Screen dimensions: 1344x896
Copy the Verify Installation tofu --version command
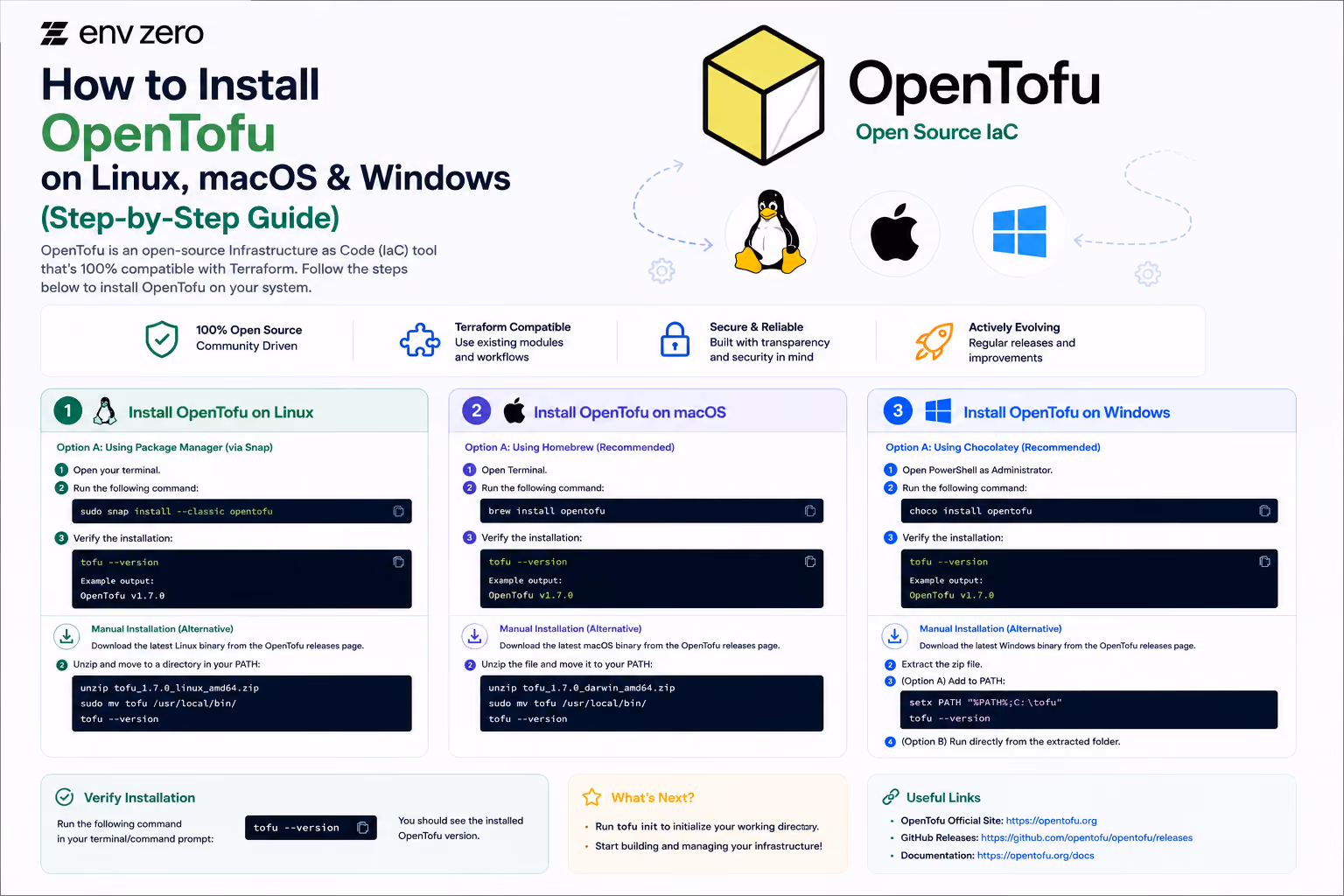[x=363, y=828]
